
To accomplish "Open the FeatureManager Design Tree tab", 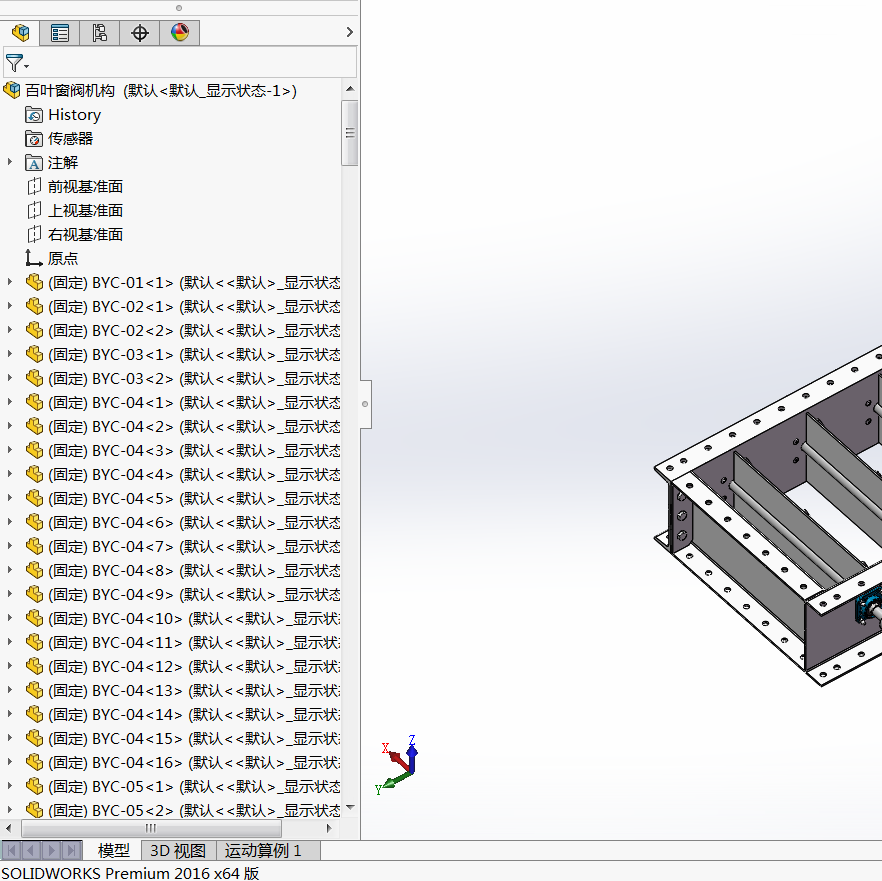I will tap(20, 33).
